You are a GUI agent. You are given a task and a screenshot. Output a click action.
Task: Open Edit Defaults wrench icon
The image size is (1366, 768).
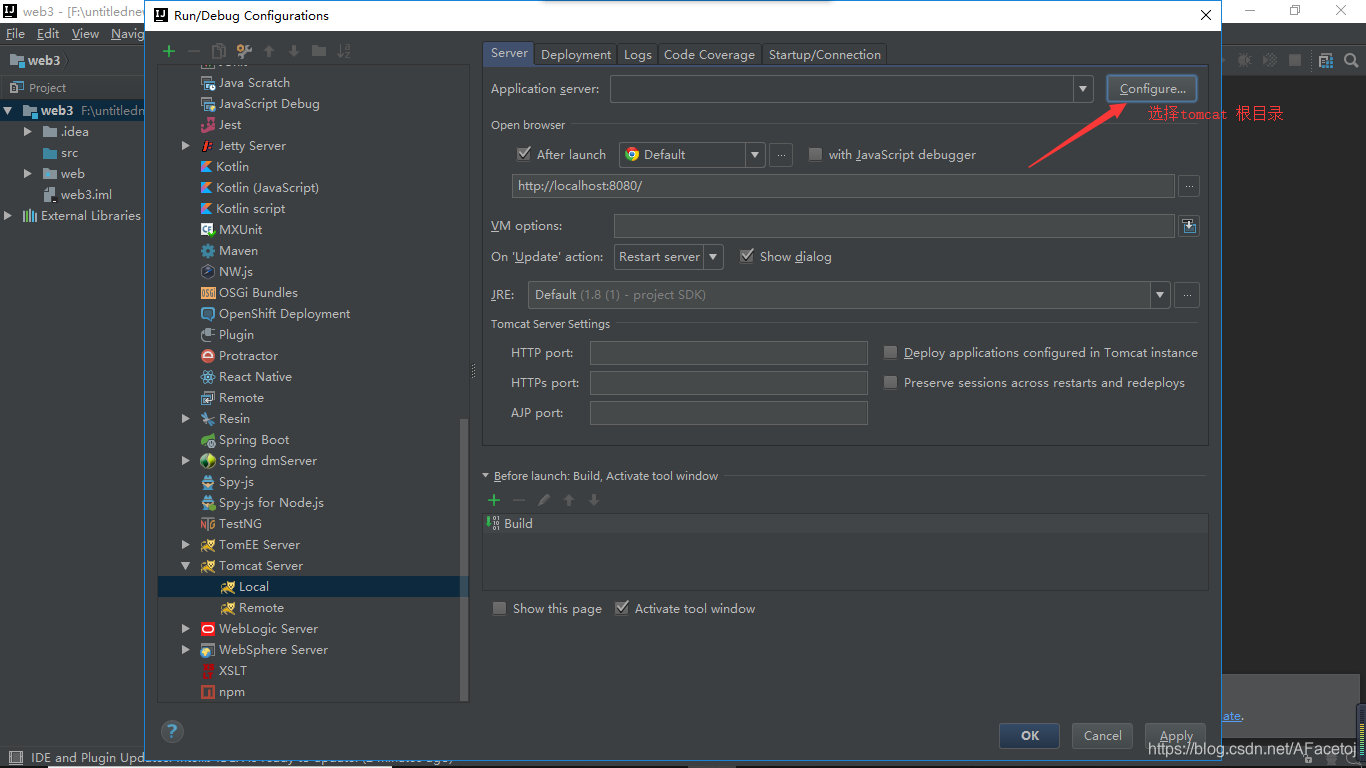click(243, 51)
